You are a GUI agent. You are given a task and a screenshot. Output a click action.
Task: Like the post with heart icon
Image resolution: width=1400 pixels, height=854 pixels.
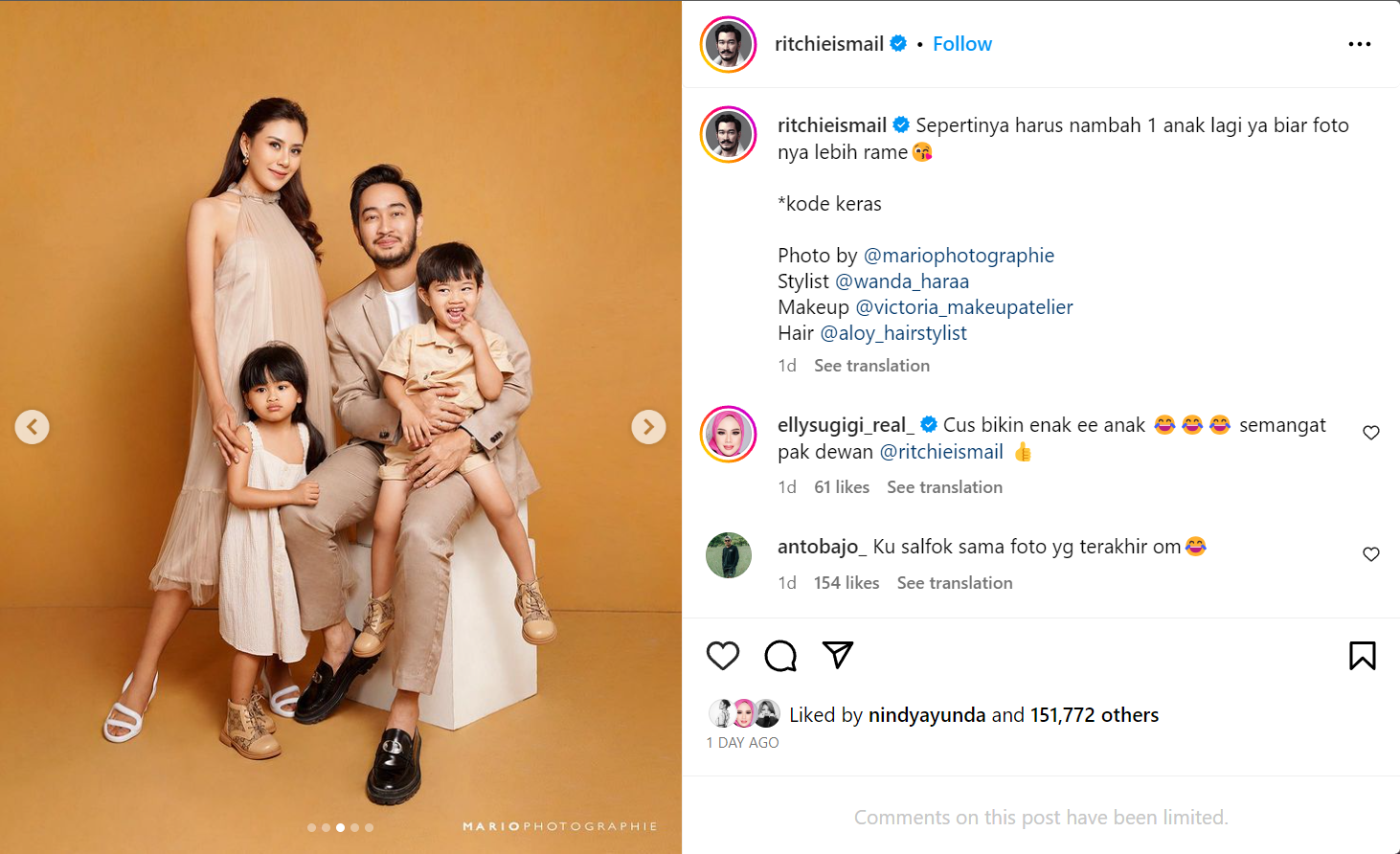723,656
